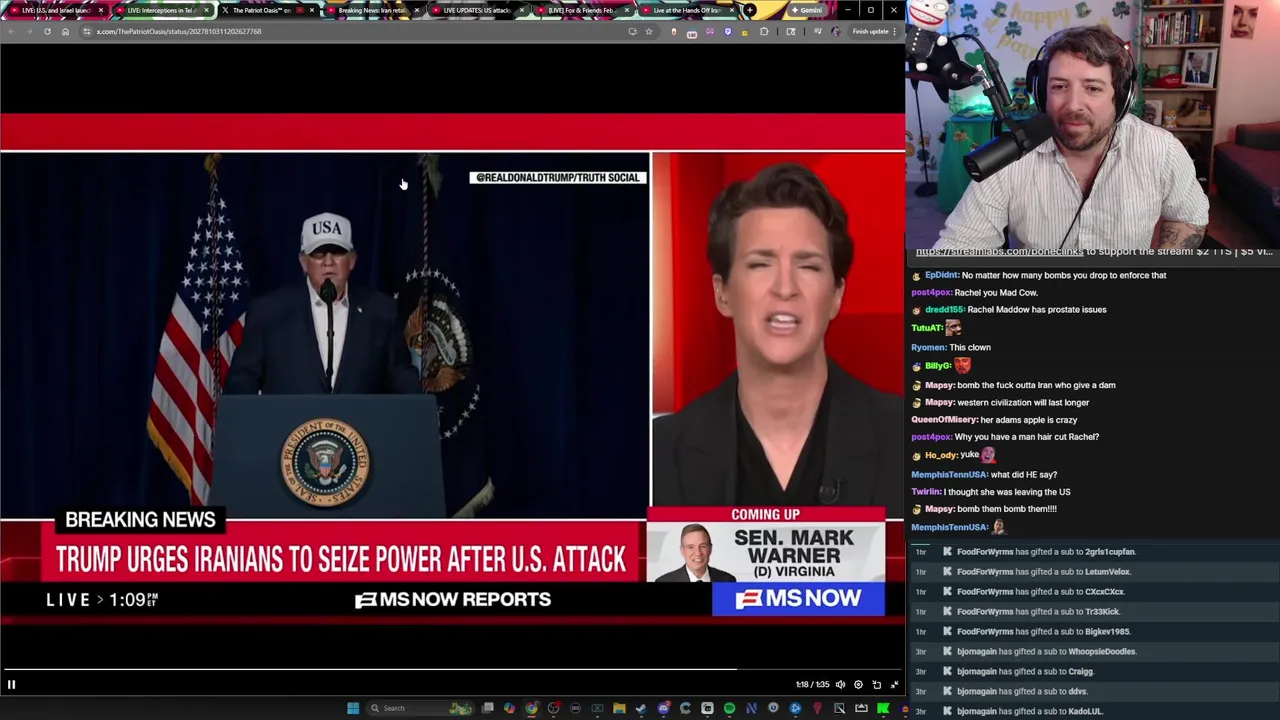Reload the current page

(47, 31)
